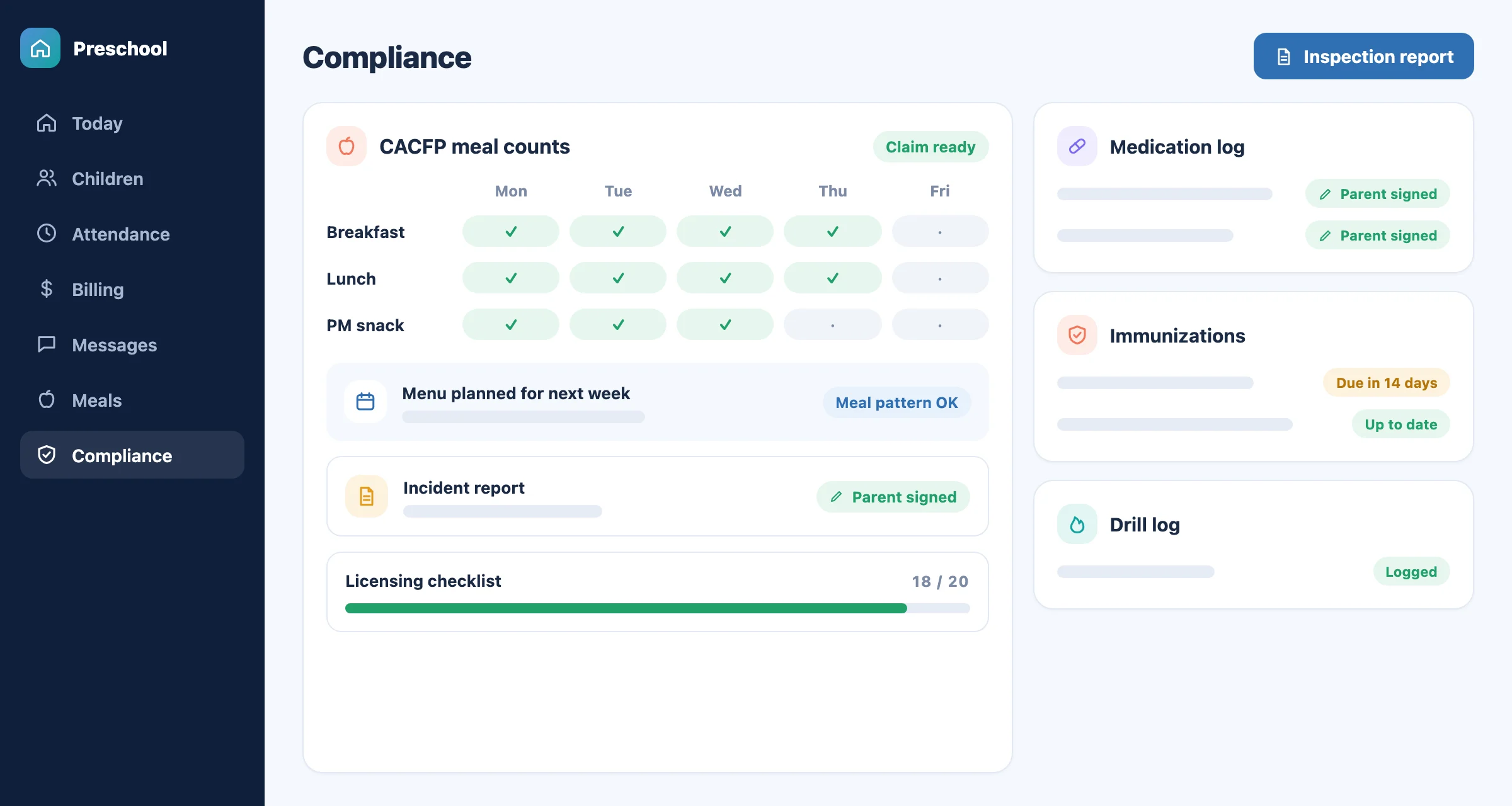Toggle Breakfast Friday empty cell
The width and height of the screenshot is (1512, 806).
[940, 231]
